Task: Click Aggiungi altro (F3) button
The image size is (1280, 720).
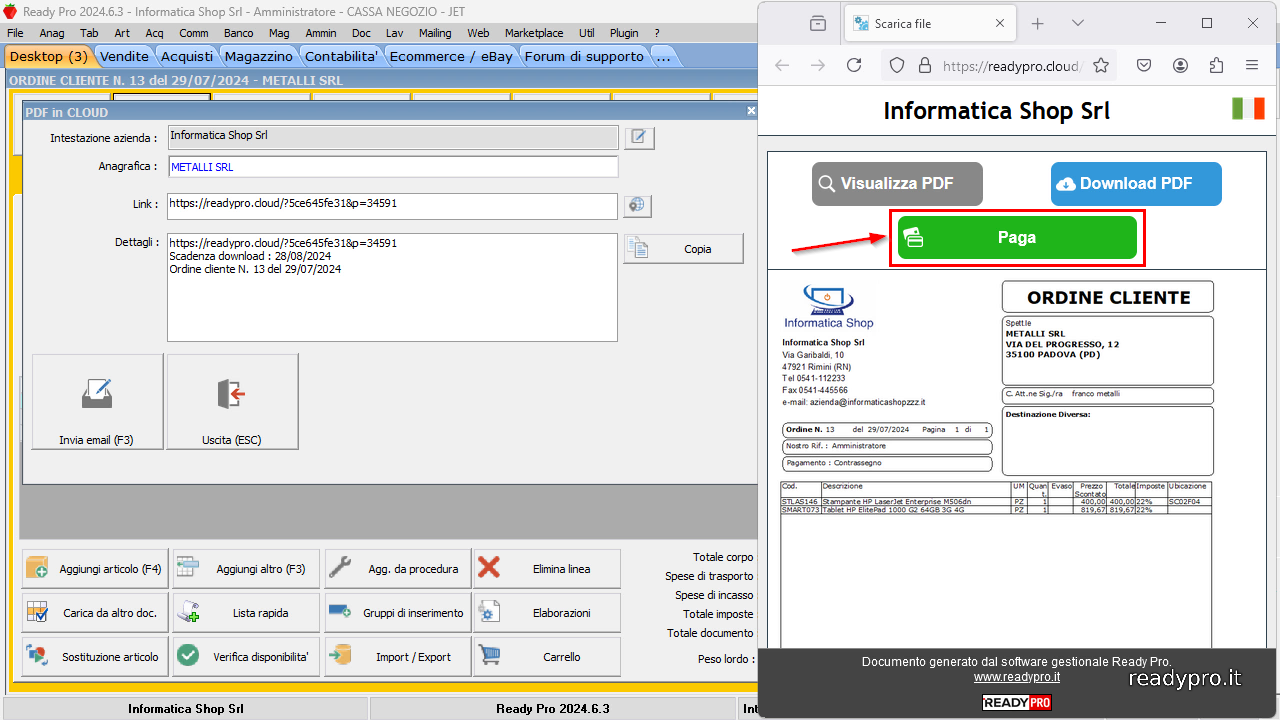Action: coord(246,569)
